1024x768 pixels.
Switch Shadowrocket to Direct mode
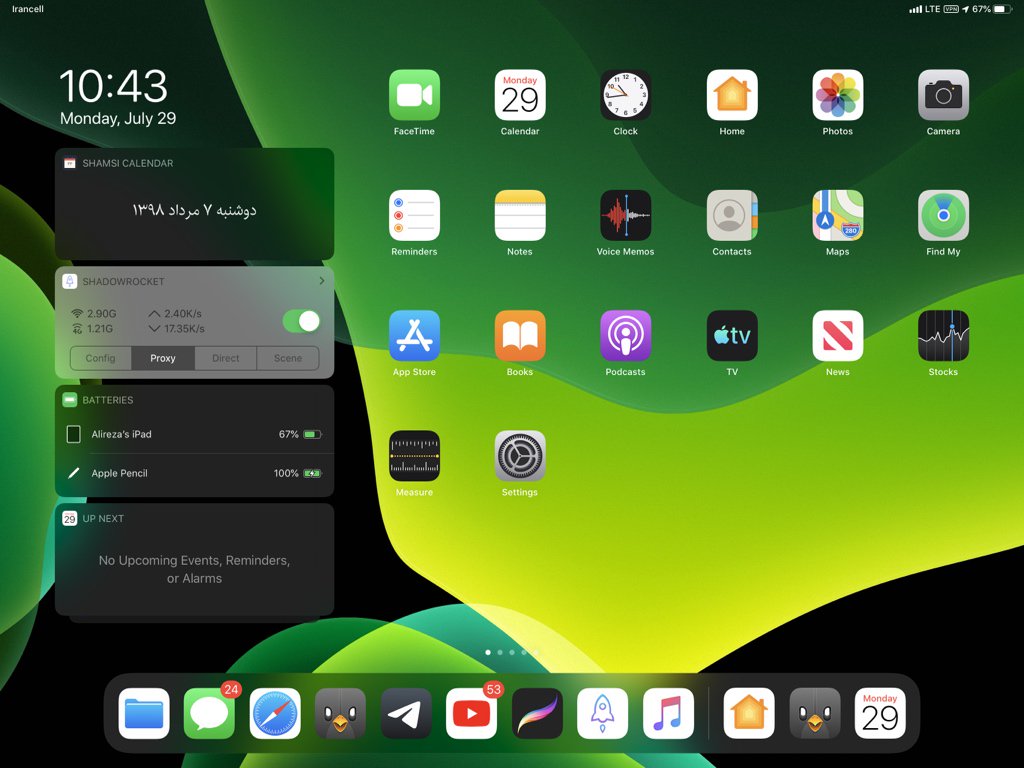(x=226, y=358)
